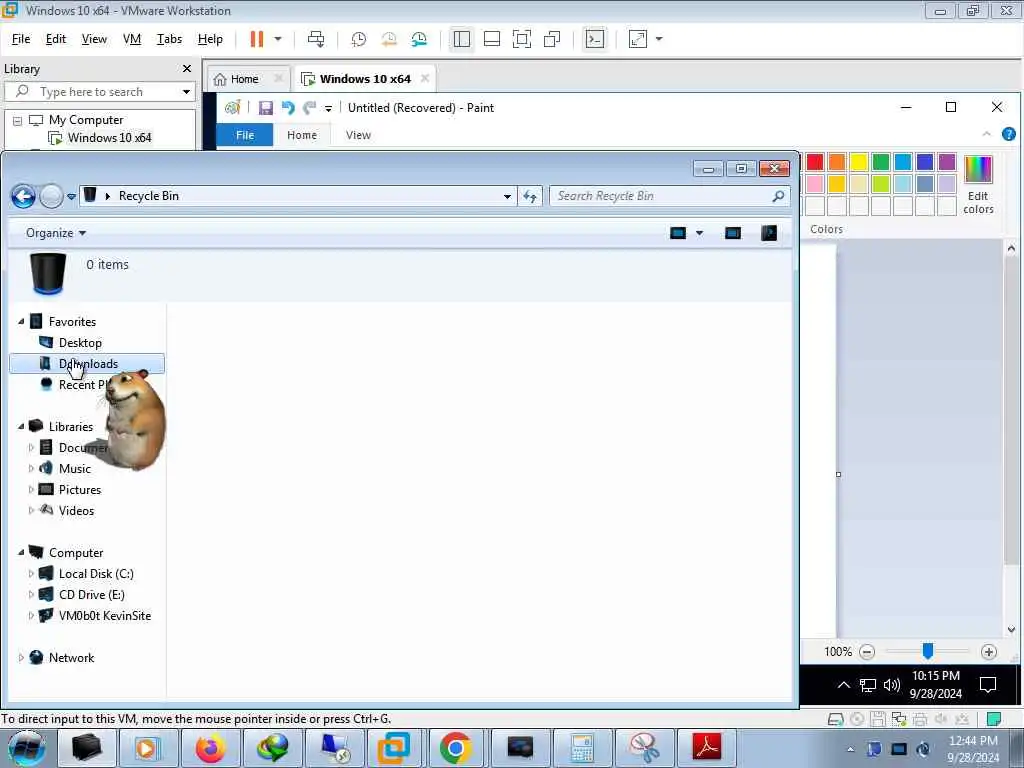Screen dimensions: 1024x768
Task: Revert VM to previous snapshot icon
Action: point(389,39)
